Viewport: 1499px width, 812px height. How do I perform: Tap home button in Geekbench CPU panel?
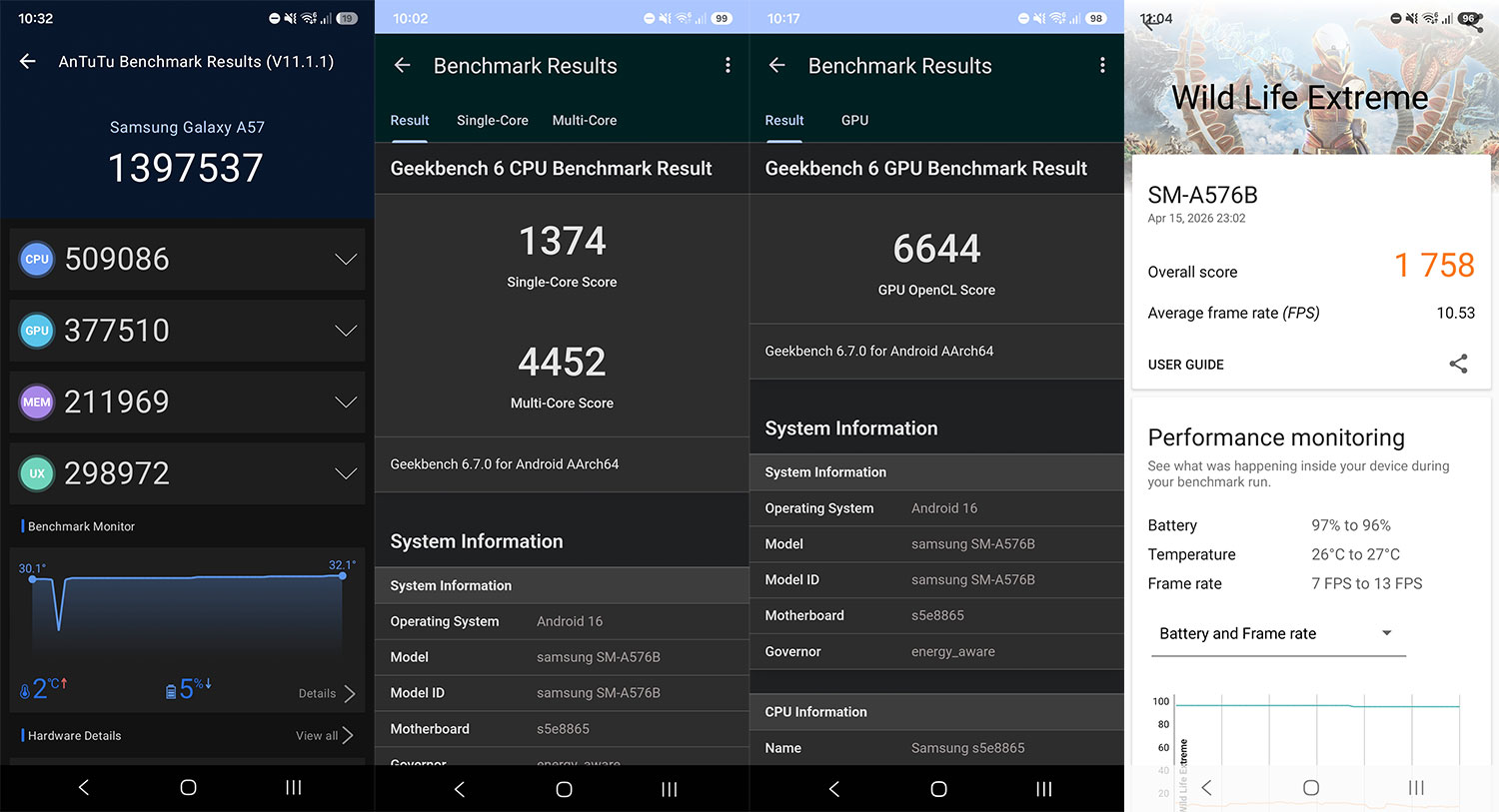564,789
